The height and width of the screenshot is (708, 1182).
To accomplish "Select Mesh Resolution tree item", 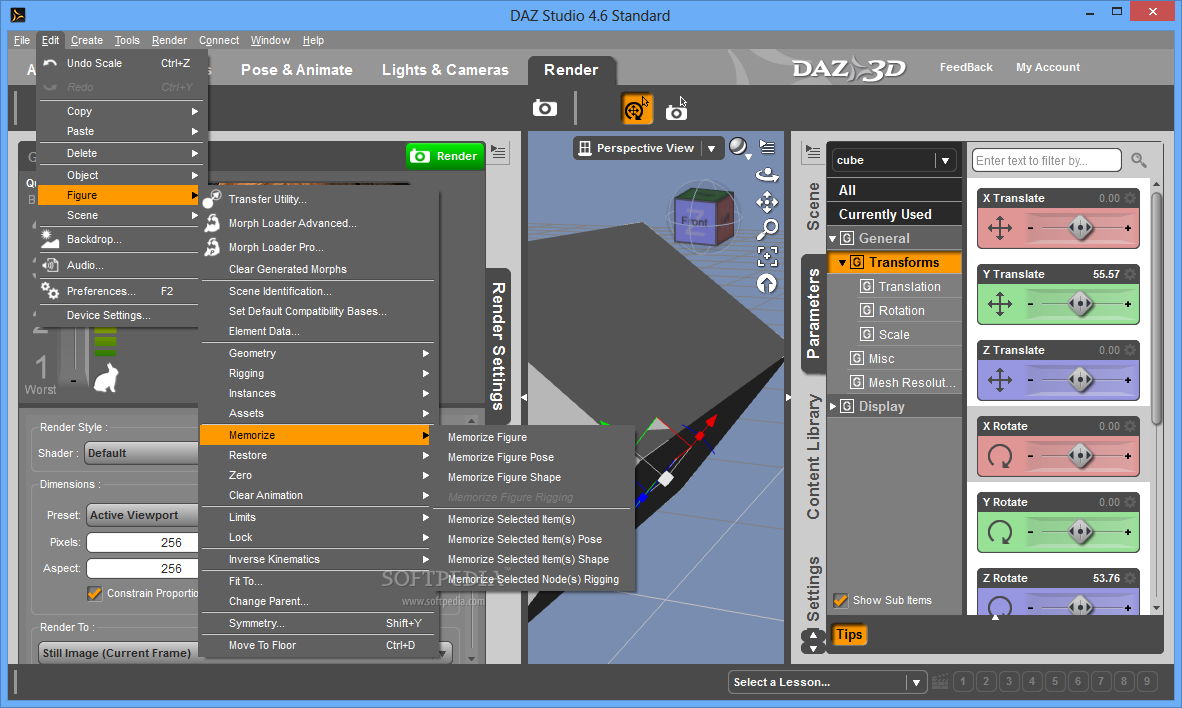I will pos(904,382).
